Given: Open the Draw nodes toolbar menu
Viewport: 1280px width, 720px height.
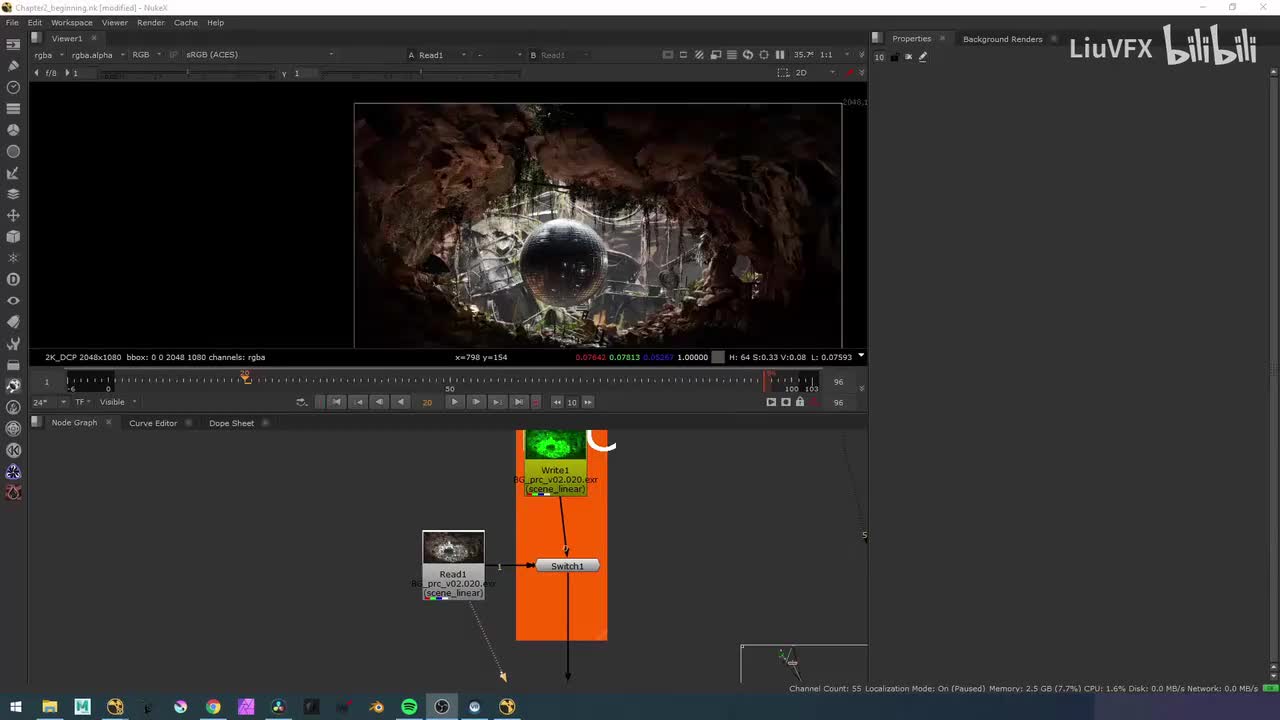Looking at the screenshot, I should pyautogui.click(x=13, y=66).
